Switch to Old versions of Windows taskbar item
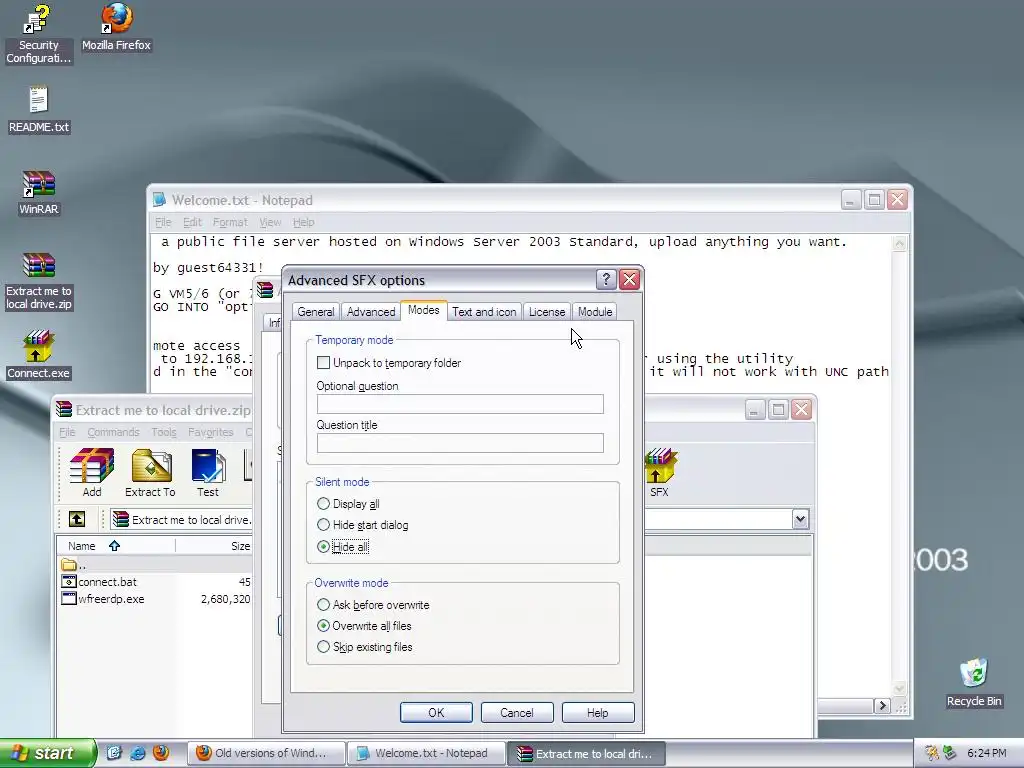 [x=266, y=753]
